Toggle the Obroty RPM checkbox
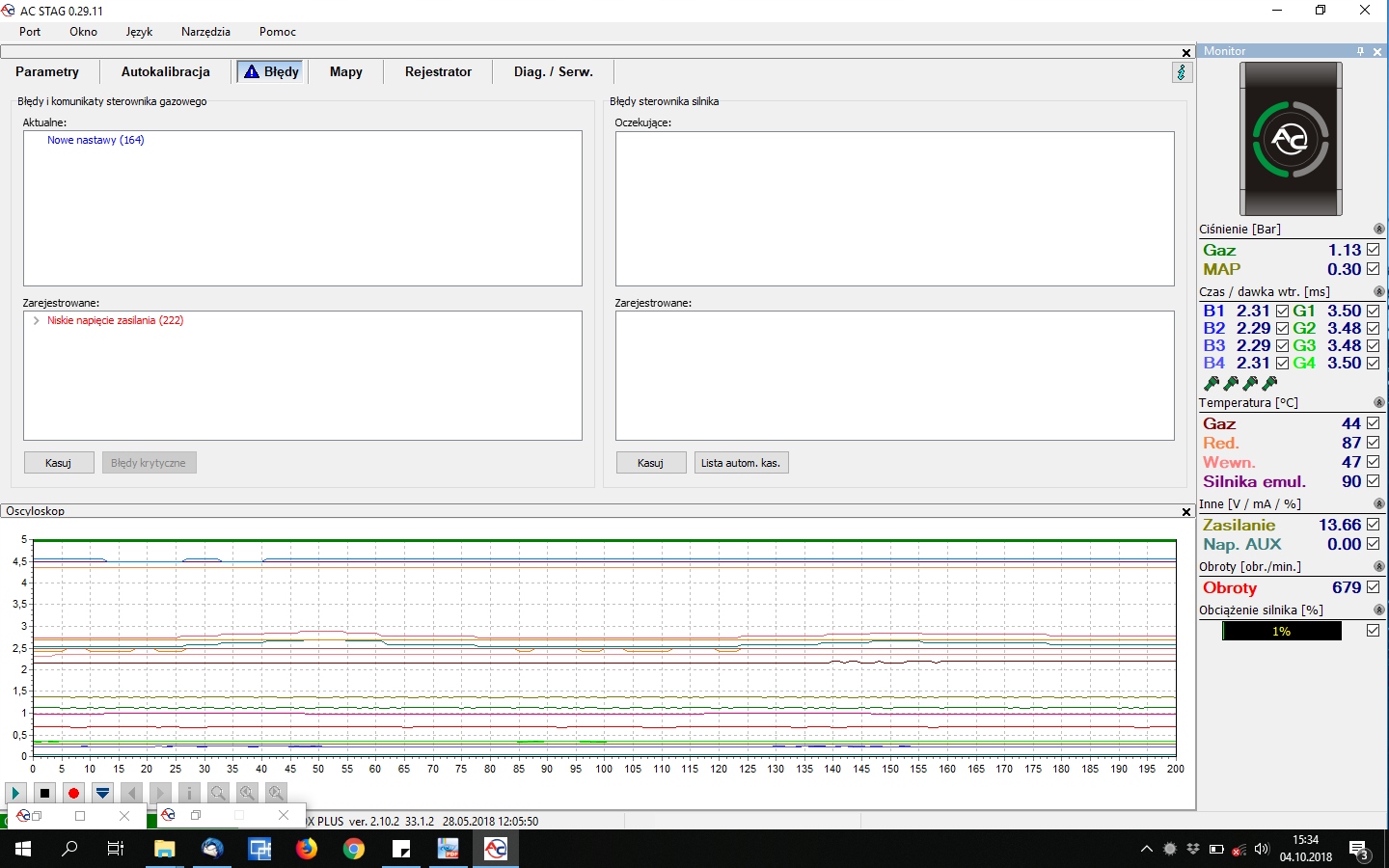1389x868 pixels. pyautogui.click(x=1373, y=587)
